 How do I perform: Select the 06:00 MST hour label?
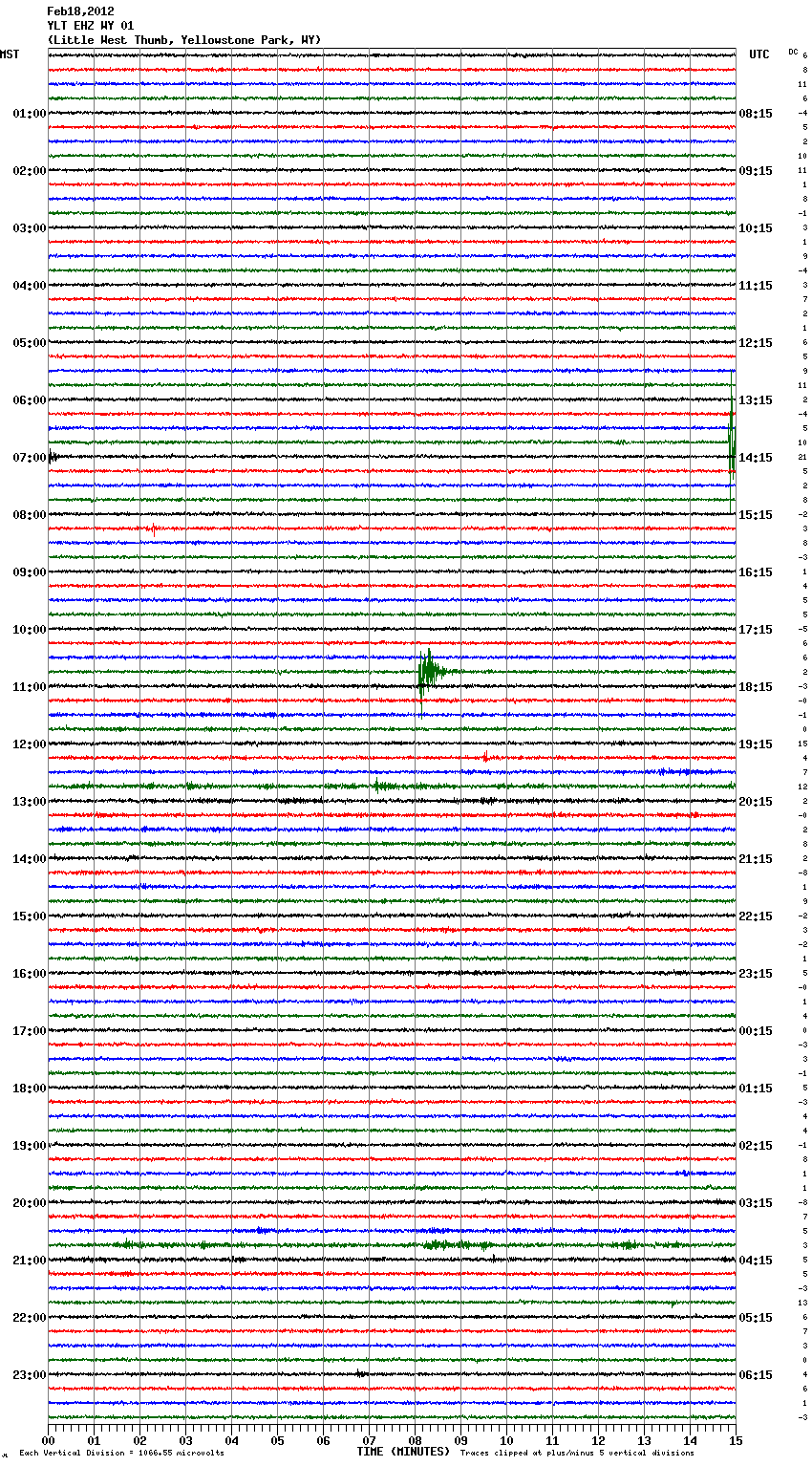coord(30,400)
